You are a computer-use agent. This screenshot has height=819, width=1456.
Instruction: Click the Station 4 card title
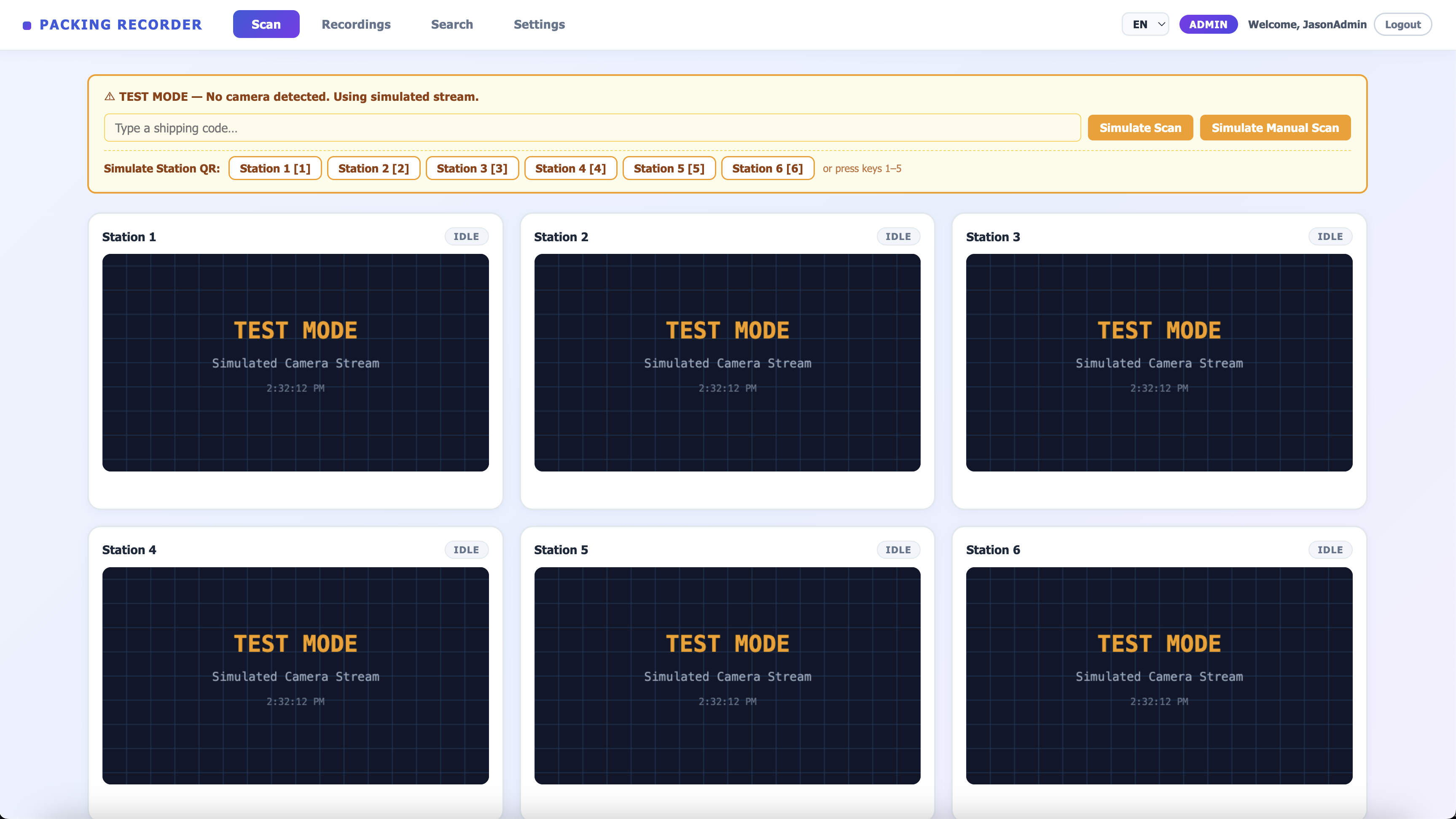coord(129,550)
